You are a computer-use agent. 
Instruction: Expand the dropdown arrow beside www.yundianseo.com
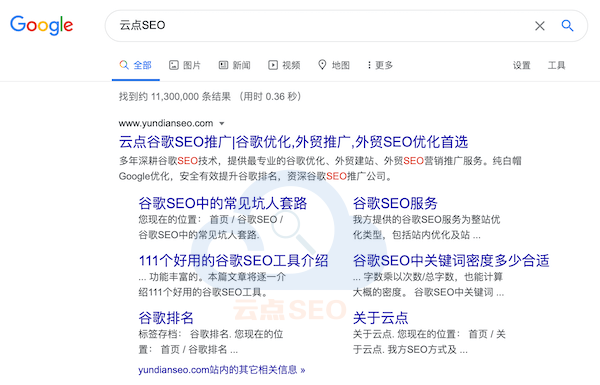click(222, 124)
